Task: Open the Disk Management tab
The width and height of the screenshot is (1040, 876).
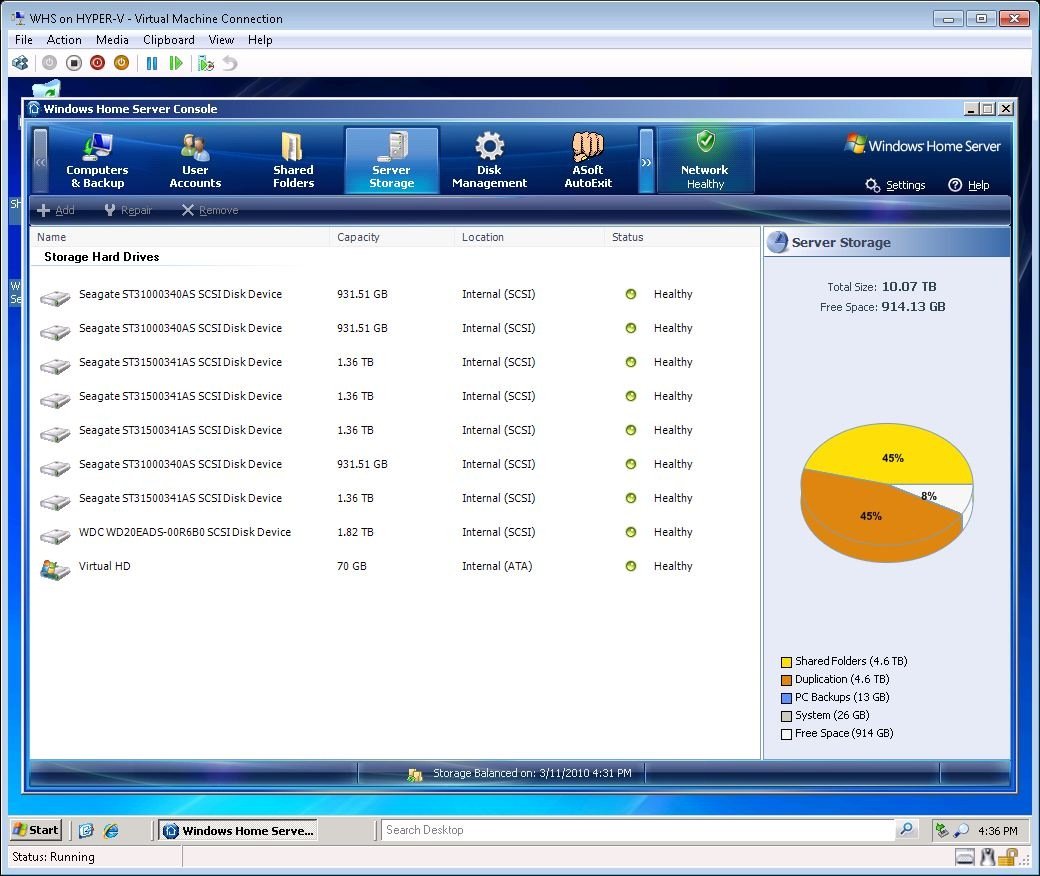Action: pyautogui.click(x=489, y=161)
